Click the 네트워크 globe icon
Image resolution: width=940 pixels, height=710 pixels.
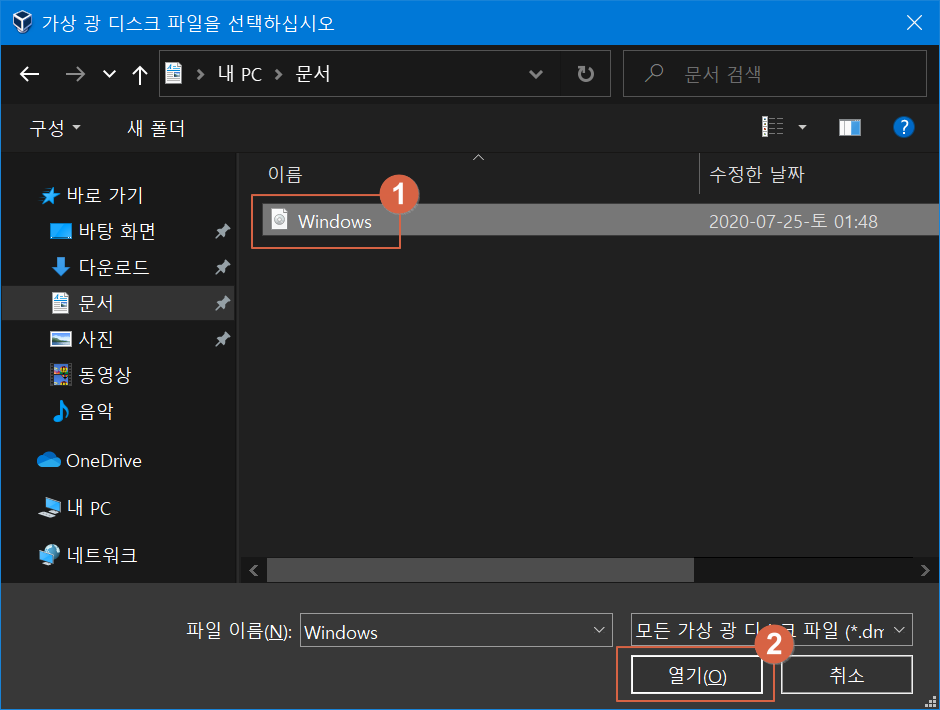tap(49, 555)
